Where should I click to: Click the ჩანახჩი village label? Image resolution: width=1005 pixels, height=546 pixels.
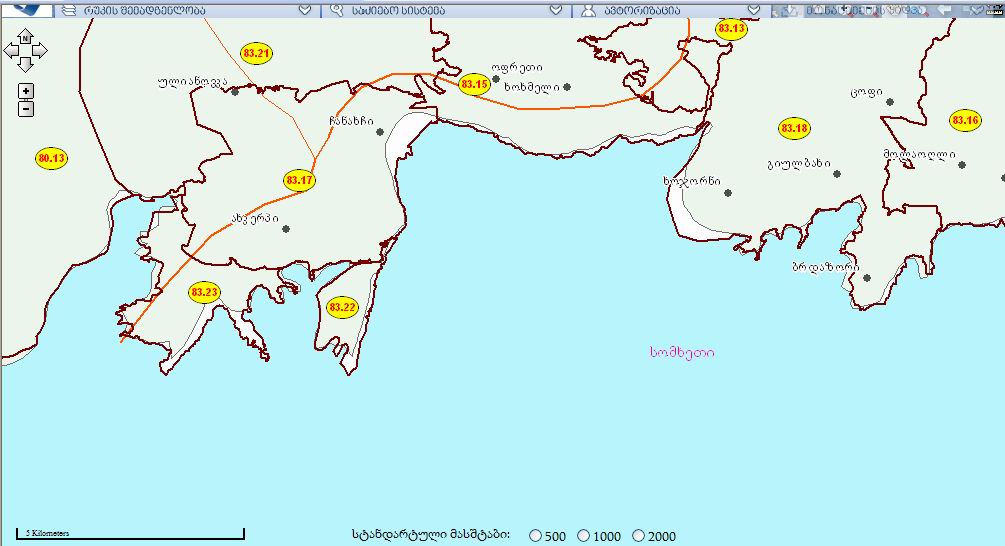point(351,120)
